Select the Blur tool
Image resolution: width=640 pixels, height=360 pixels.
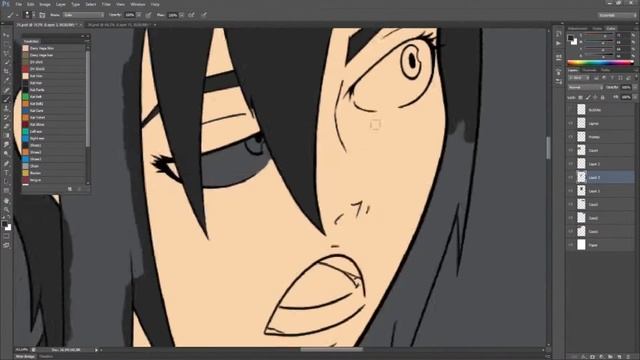[x=6, y=144]
